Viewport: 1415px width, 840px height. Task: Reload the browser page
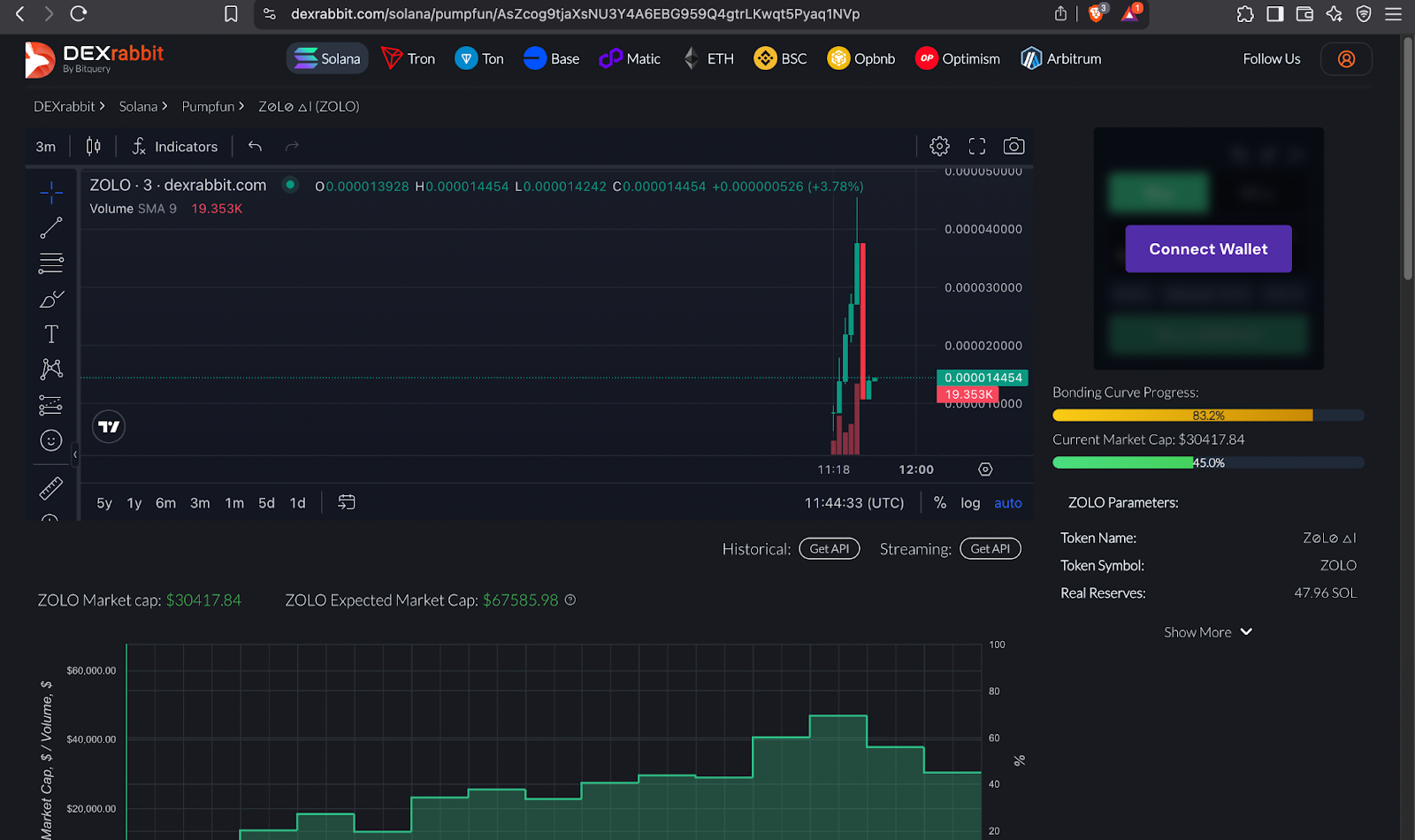pyautogui.click(x=79, y=14)
